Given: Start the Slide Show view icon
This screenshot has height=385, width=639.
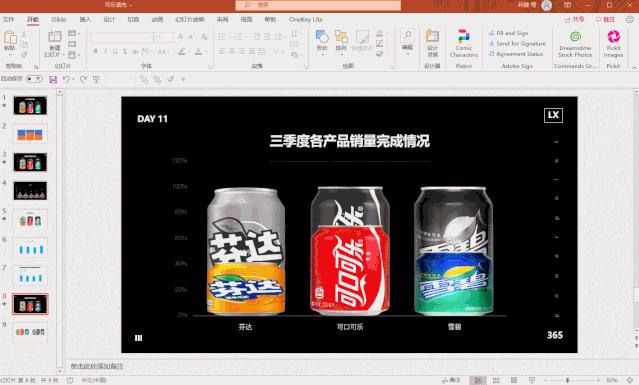Looking at the screenshot, I should (531, 380).
